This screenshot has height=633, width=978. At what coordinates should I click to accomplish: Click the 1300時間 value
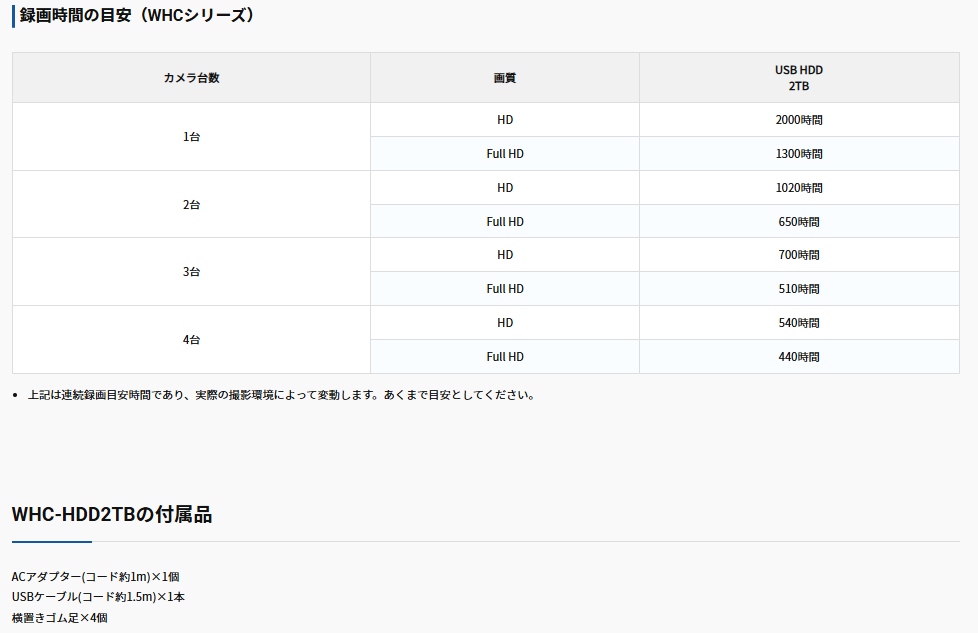point(799,153)
